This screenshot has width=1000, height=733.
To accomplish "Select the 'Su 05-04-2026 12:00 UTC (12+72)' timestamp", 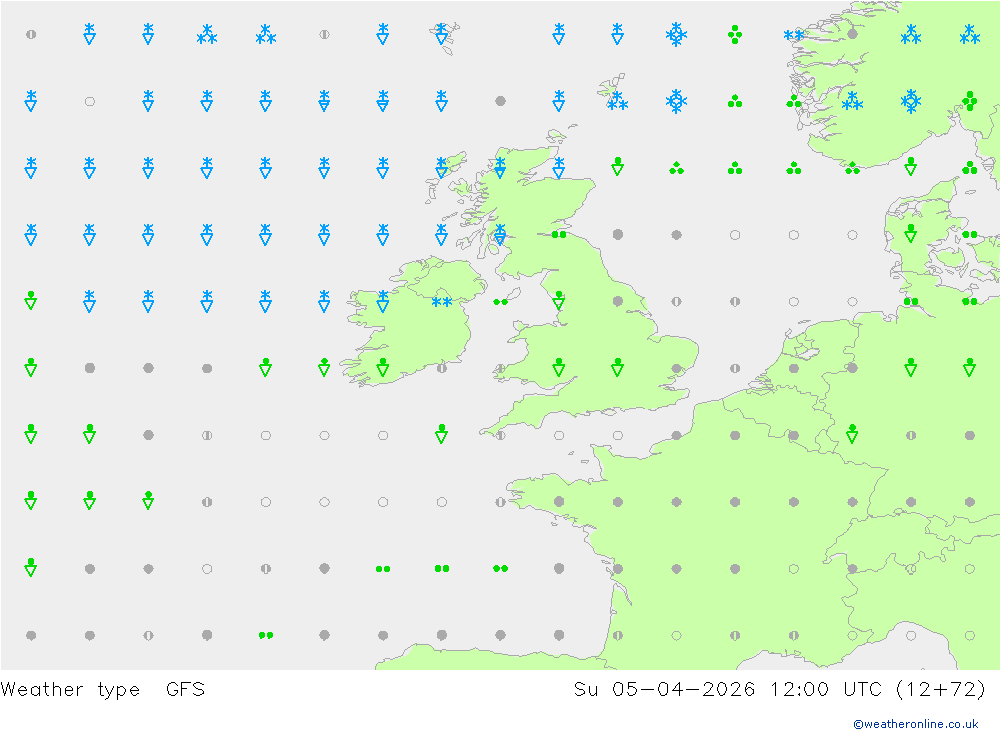I will pyautogui.click(x=779, y=690).
